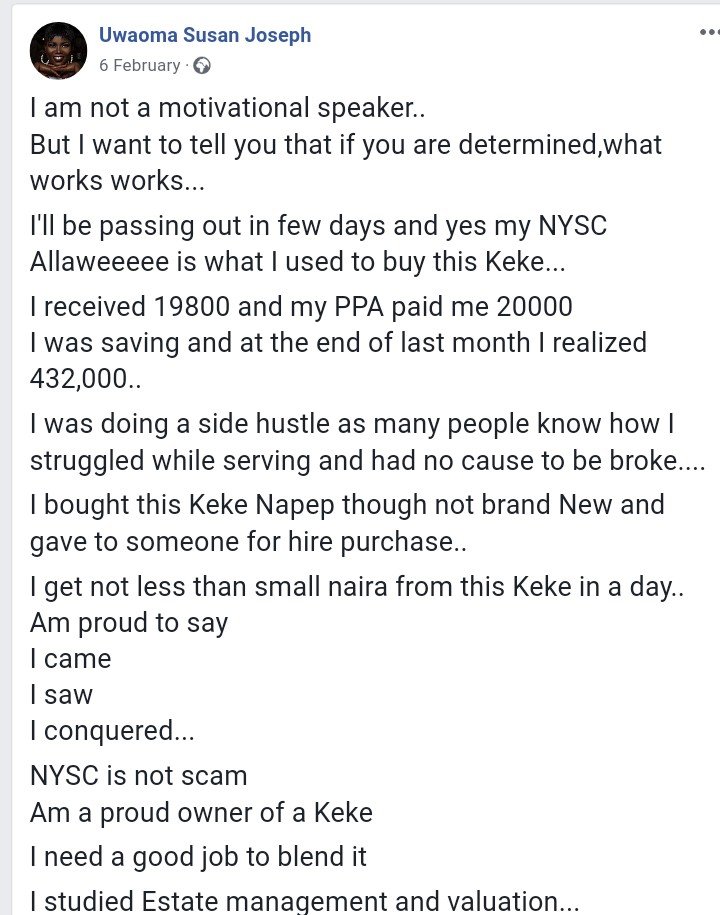Open Uwaoma Susan Joseph's profile picture
Screen dimensions: 720x915
[58, 51]
